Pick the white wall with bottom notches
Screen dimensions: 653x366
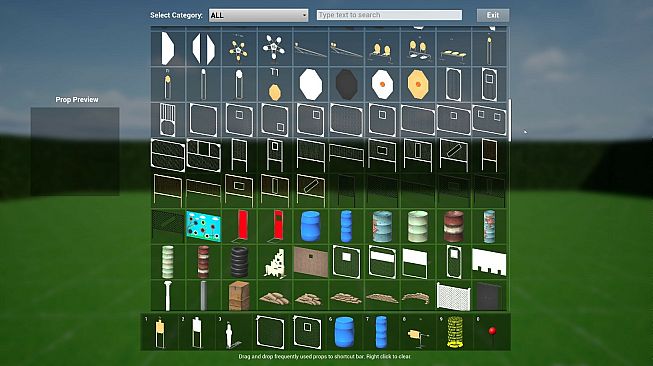489,263
